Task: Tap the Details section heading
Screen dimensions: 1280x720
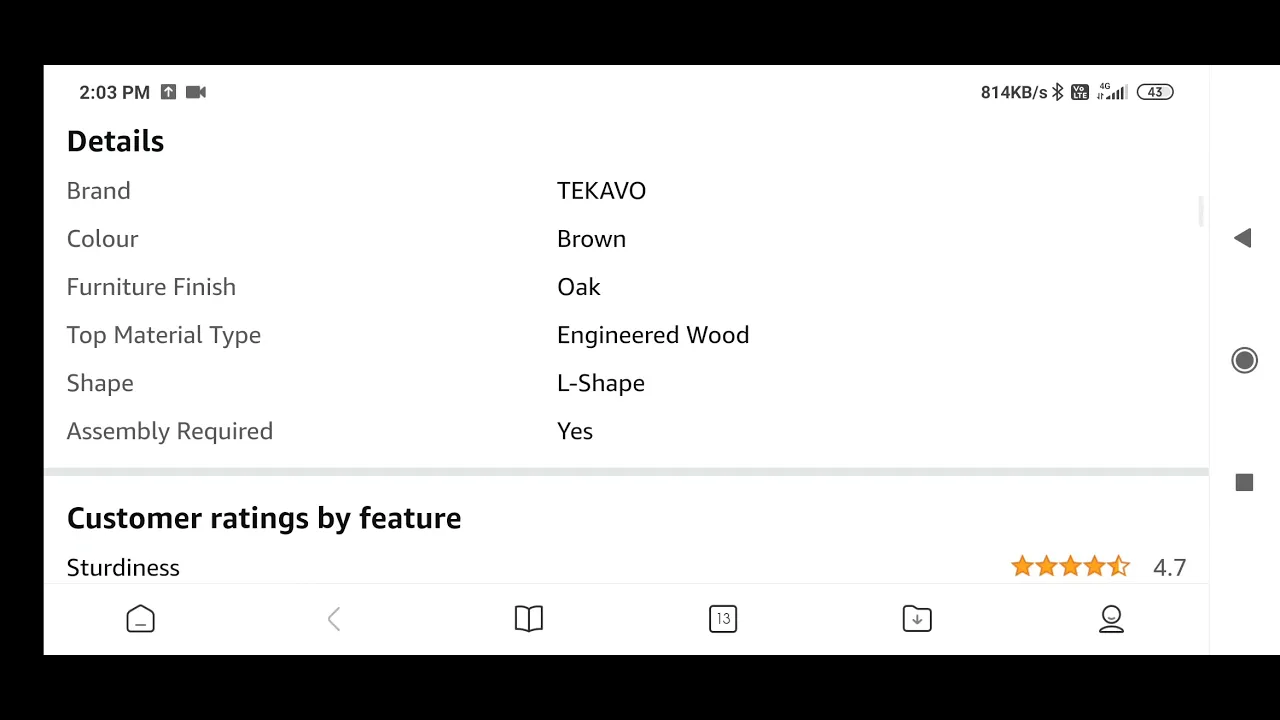Action: [115, 141]
